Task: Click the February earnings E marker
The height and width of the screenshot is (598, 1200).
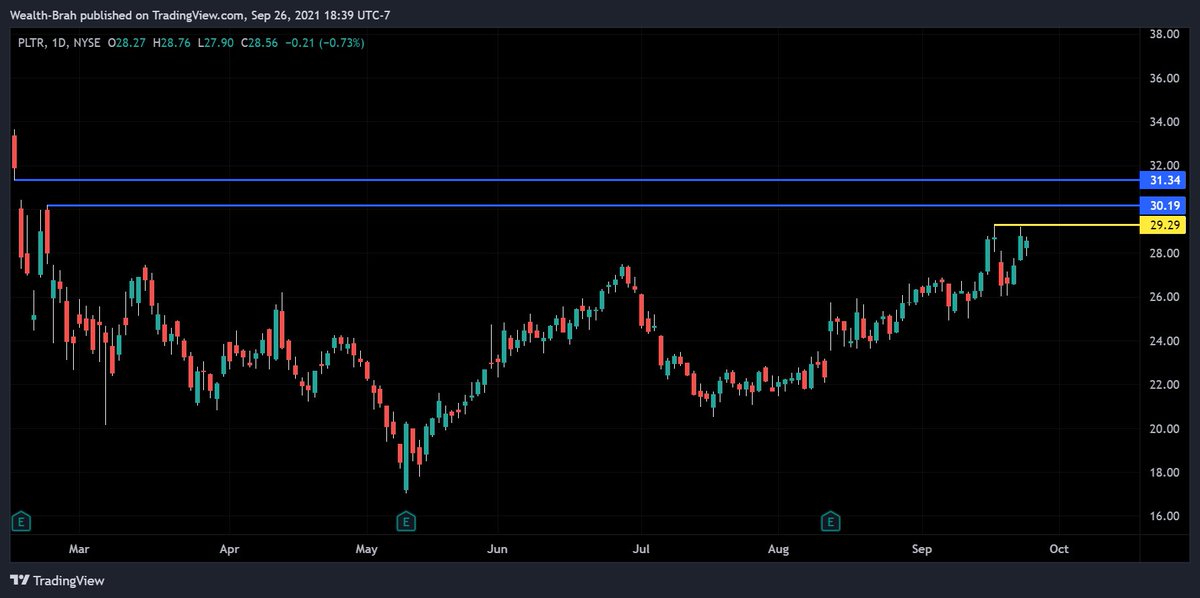Action: click(x=21, y=520)
